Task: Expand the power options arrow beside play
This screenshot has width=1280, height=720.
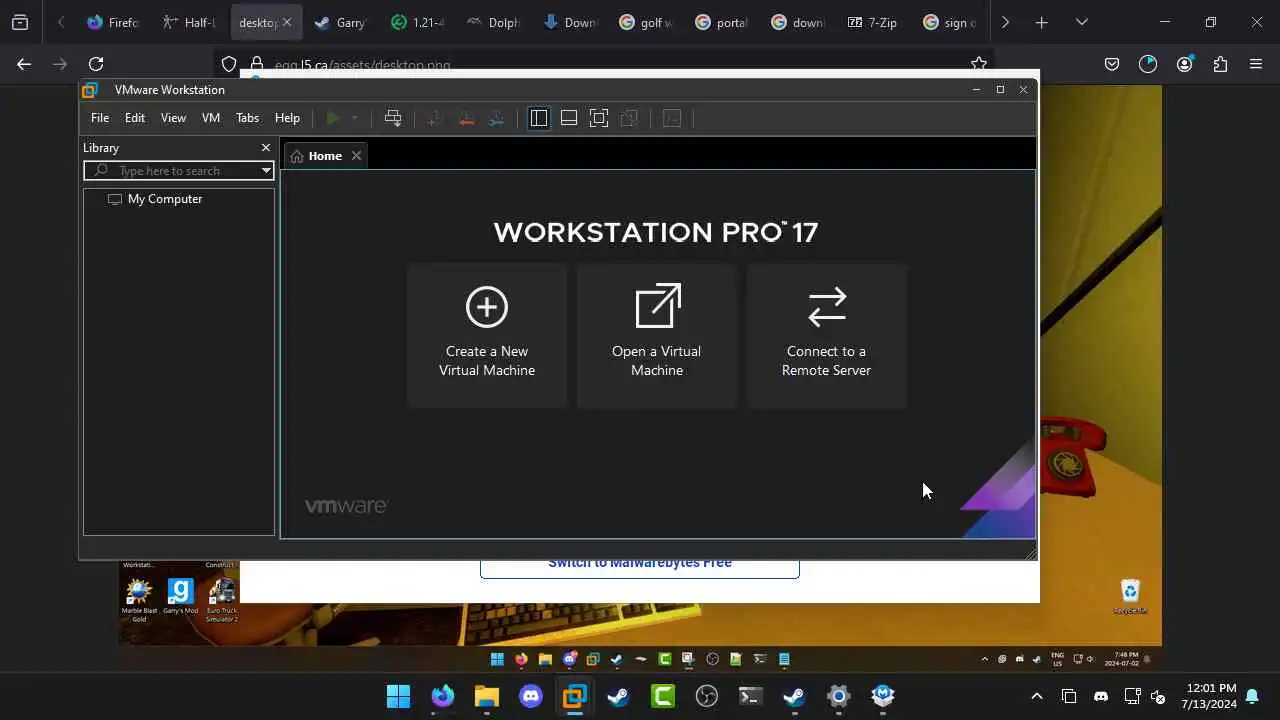Action: click(354, 118)
